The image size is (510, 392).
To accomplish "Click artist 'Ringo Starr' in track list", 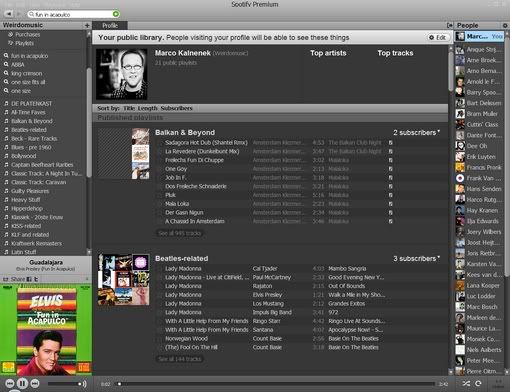I will [x=266, y=321].
